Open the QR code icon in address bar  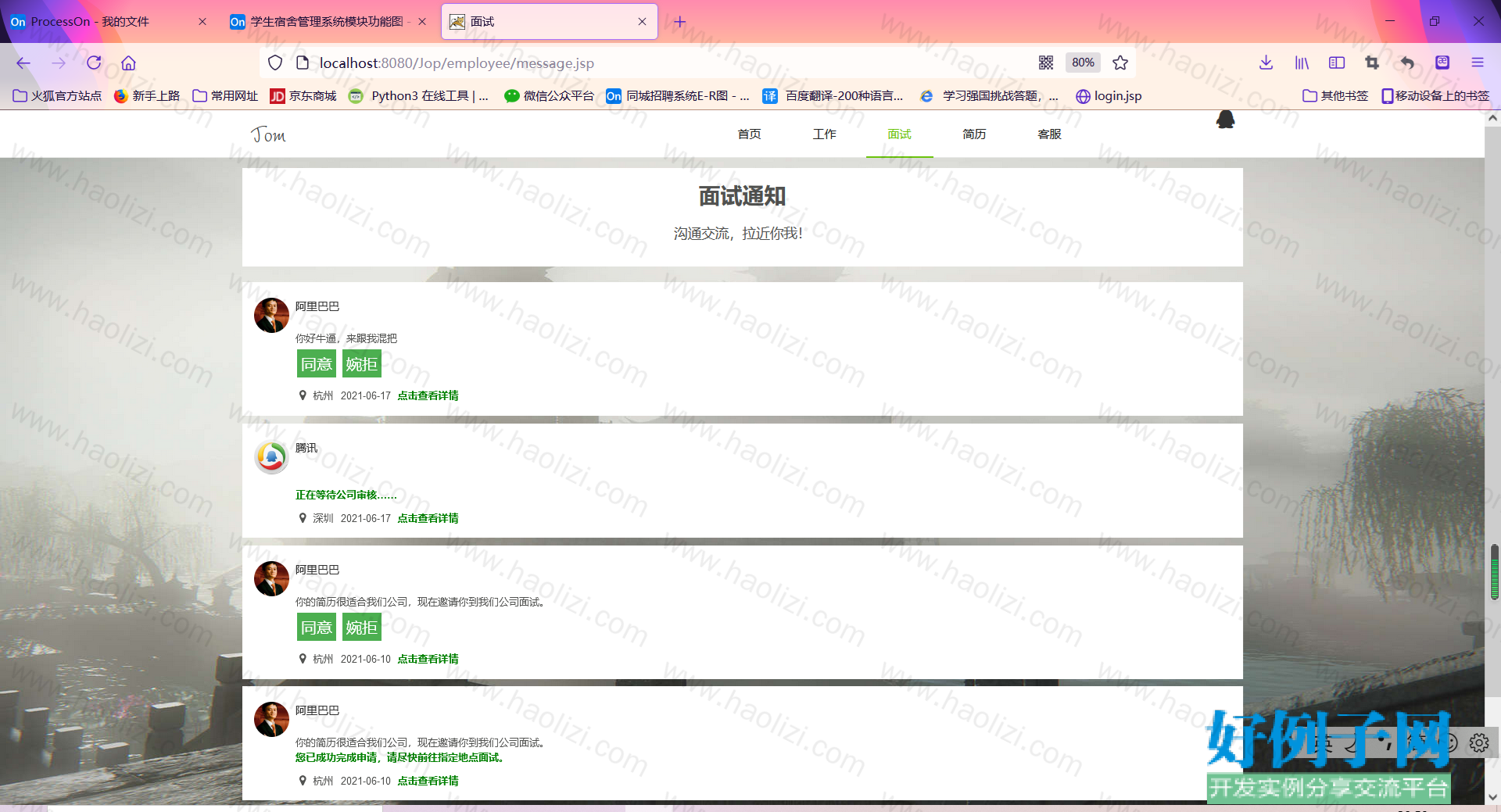click(1046, 63)
